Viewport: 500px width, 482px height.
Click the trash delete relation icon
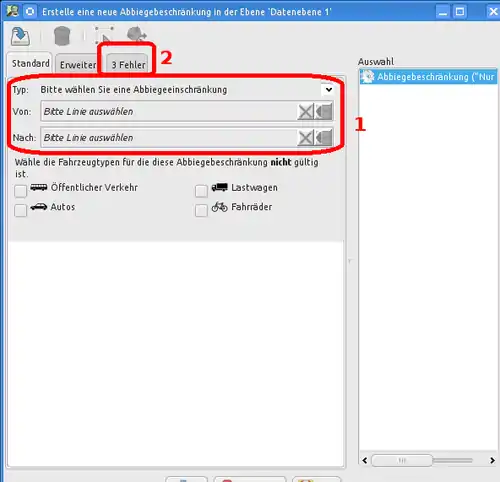coord(62,36)
